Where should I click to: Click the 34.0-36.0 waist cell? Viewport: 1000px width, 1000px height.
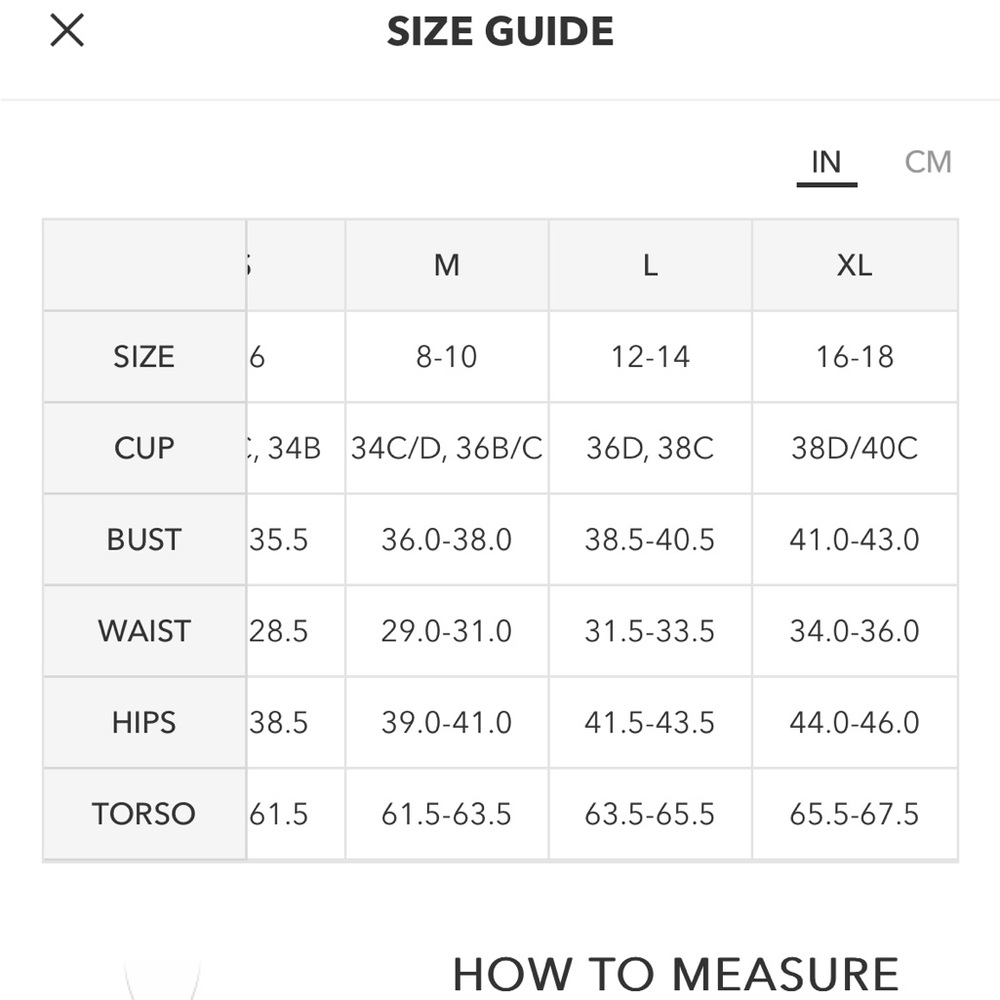point(855,631)
